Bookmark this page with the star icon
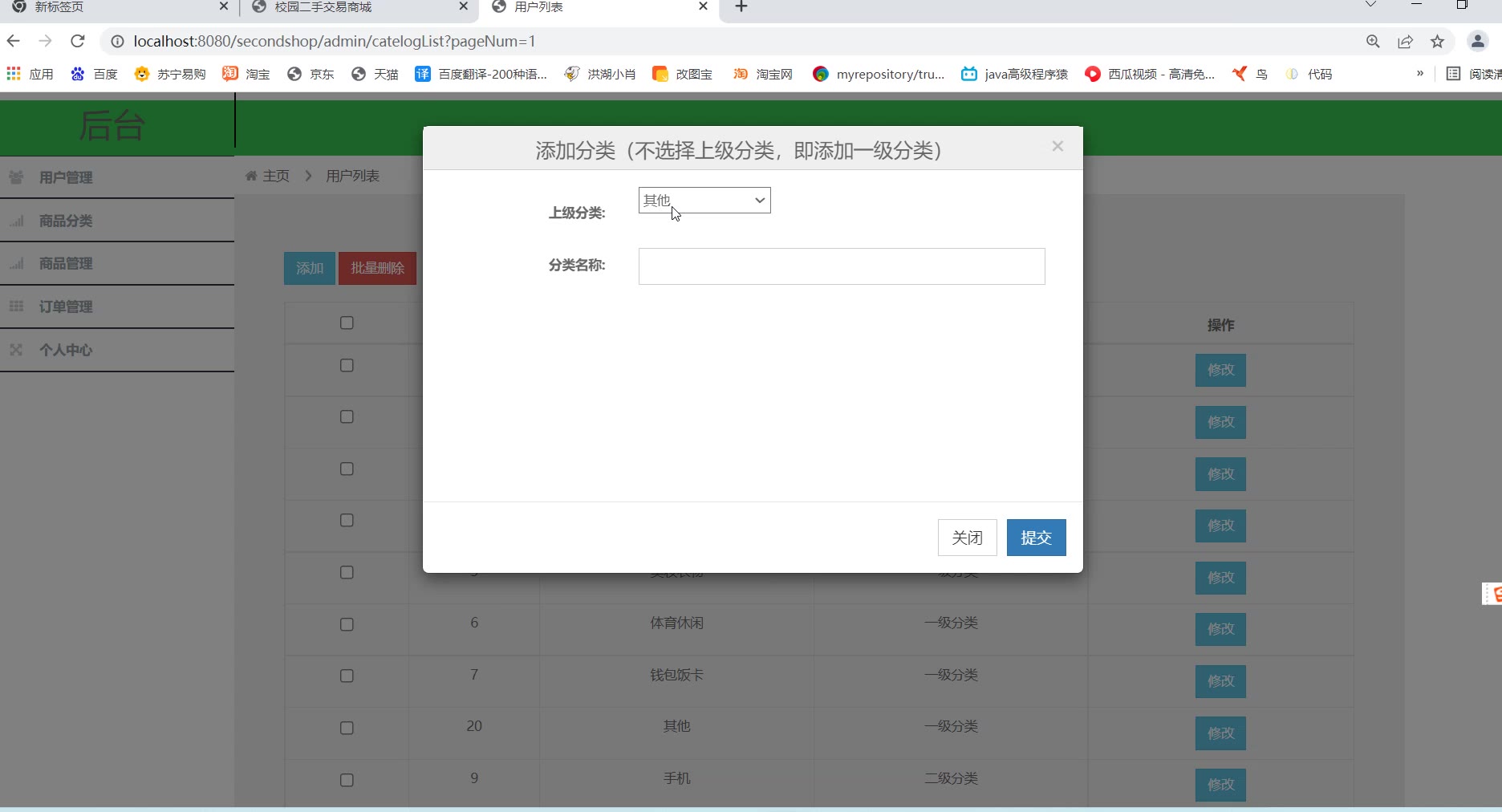The image size is (1502, 812). (x=1437, y=42)
